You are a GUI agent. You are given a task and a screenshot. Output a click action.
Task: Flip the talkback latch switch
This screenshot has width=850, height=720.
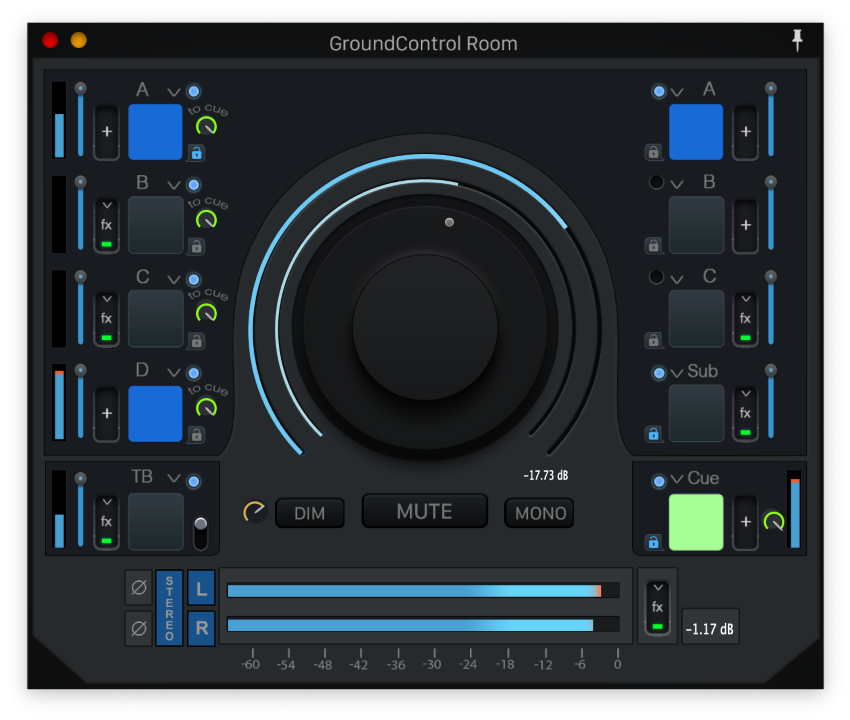[x=201, y=532]
